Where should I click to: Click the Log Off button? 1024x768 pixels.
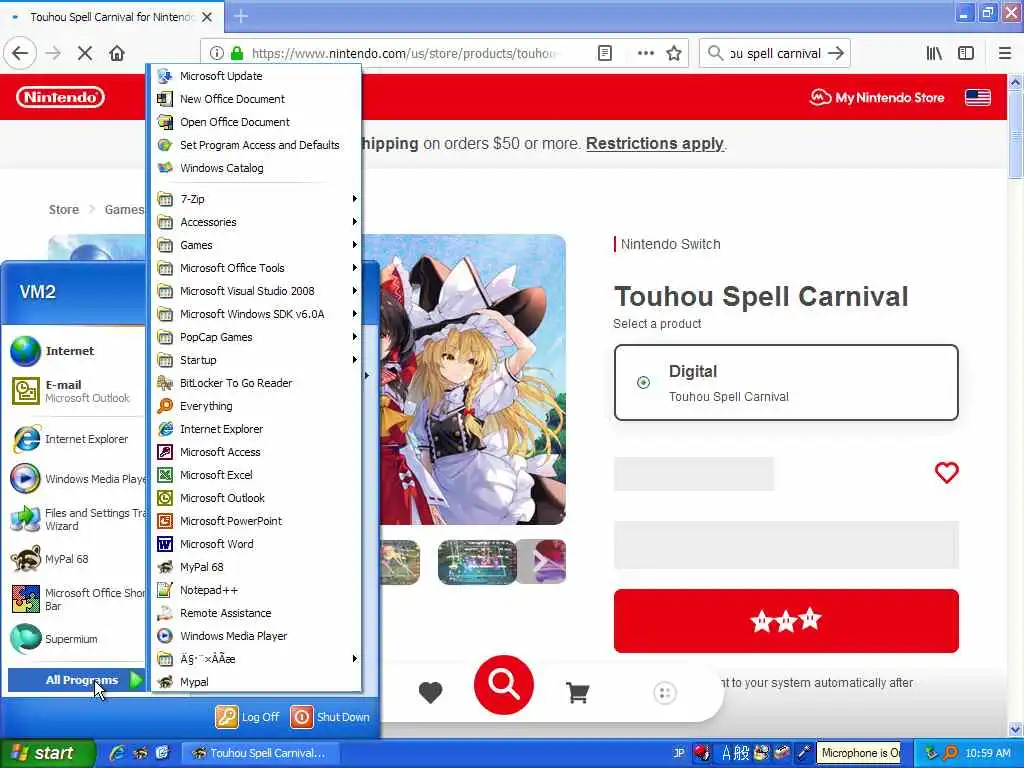coord(248,716)
